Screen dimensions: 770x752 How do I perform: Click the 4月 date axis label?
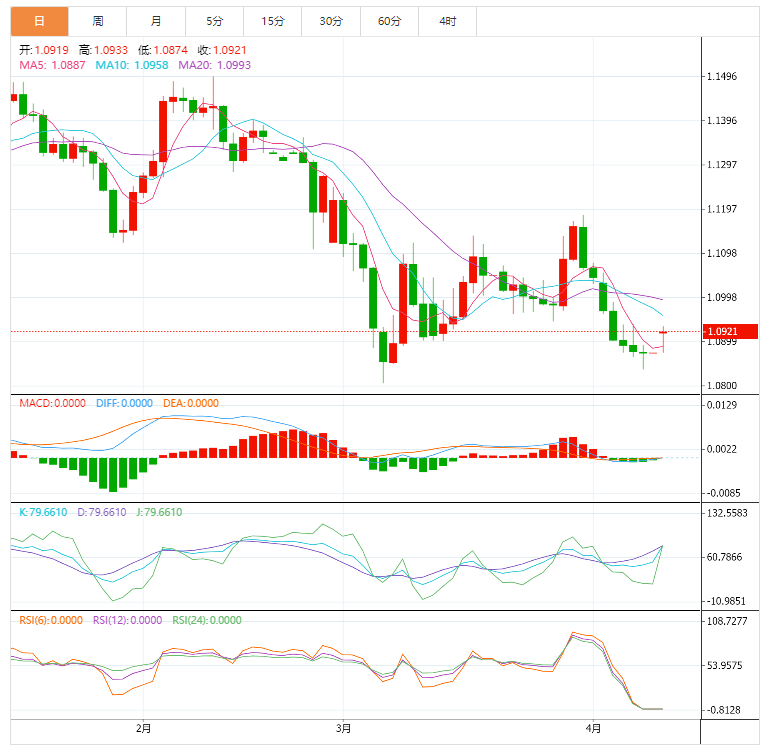point(593,728)
